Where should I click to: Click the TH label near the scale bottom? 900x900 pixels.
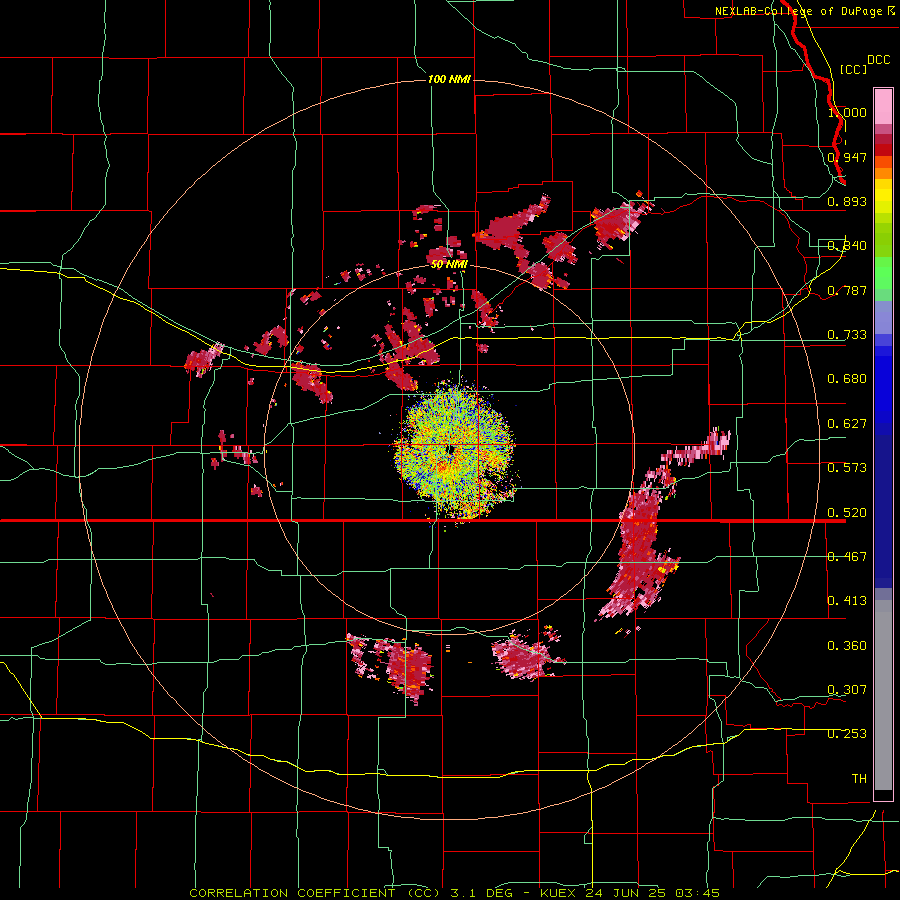coord(859,779)
